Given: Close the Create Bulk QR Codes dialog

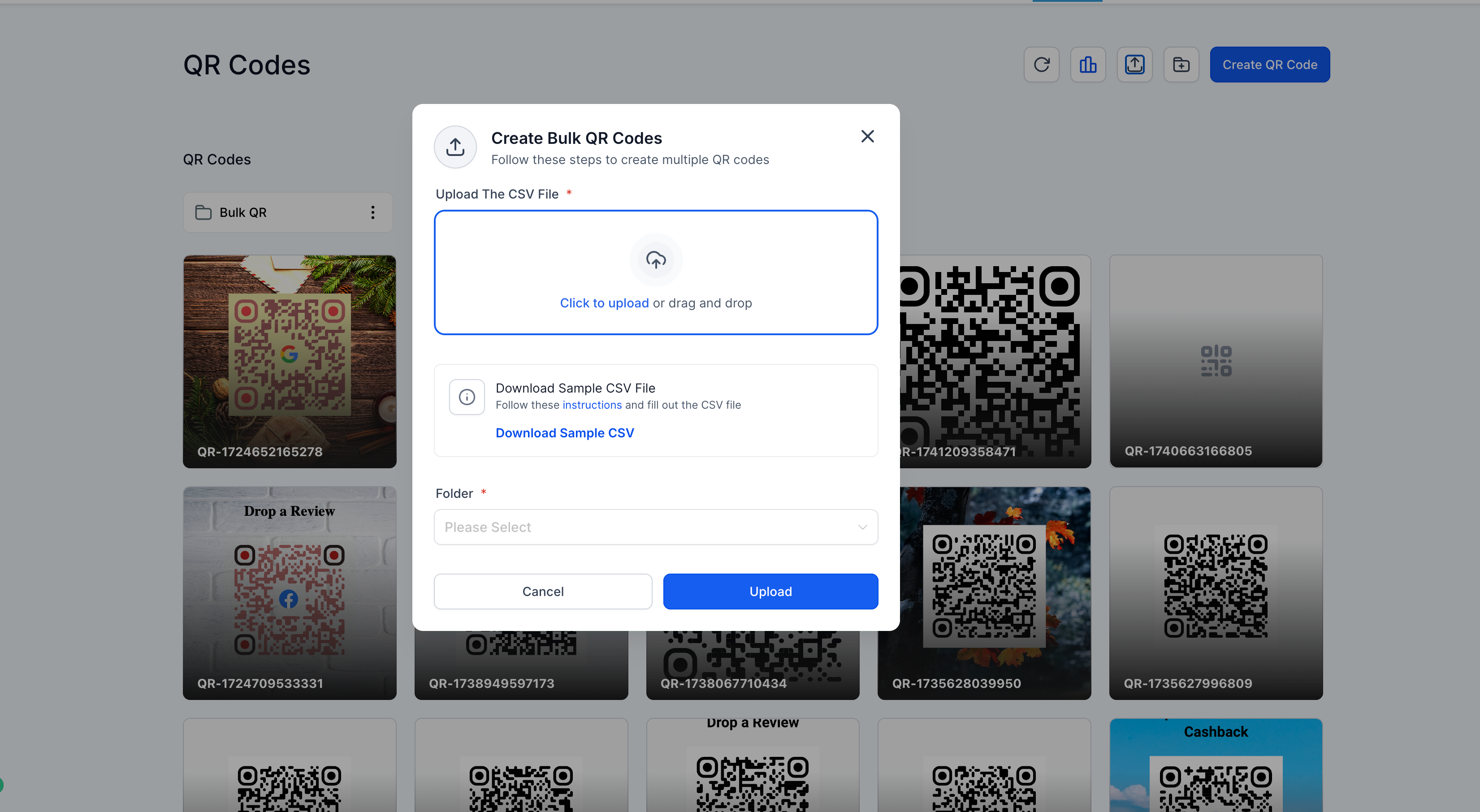Looking at the screenshot, I should (867, 136).
